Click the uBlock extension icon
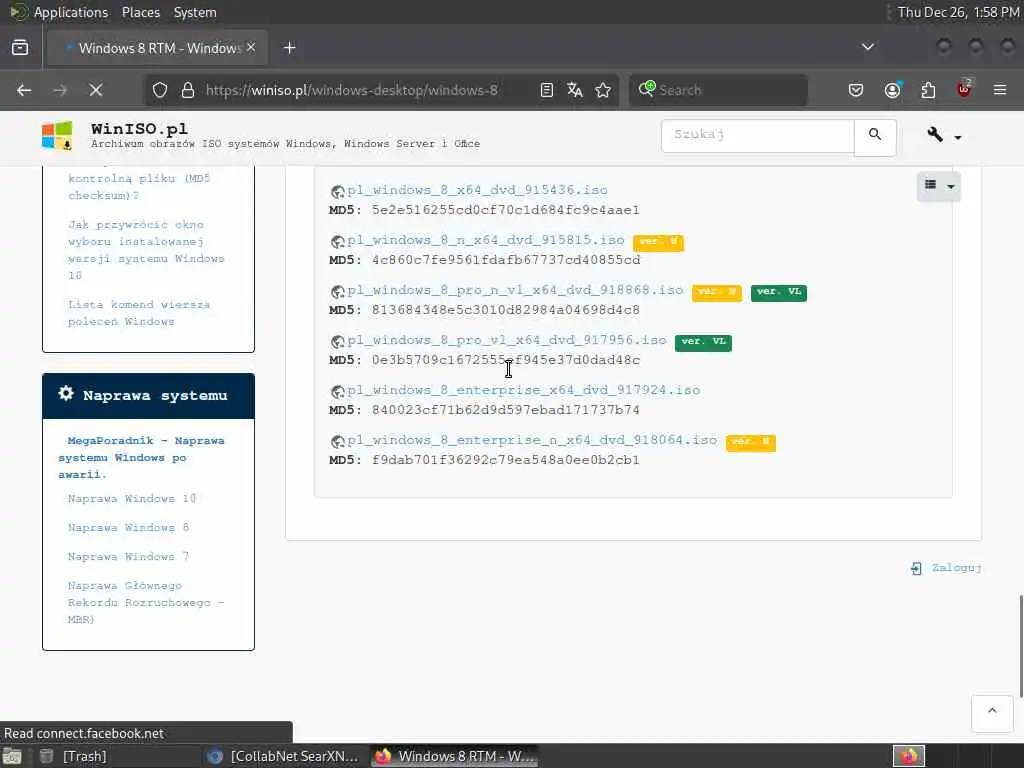The width and height of the screenshot is (1024, 768). point(964,88)
